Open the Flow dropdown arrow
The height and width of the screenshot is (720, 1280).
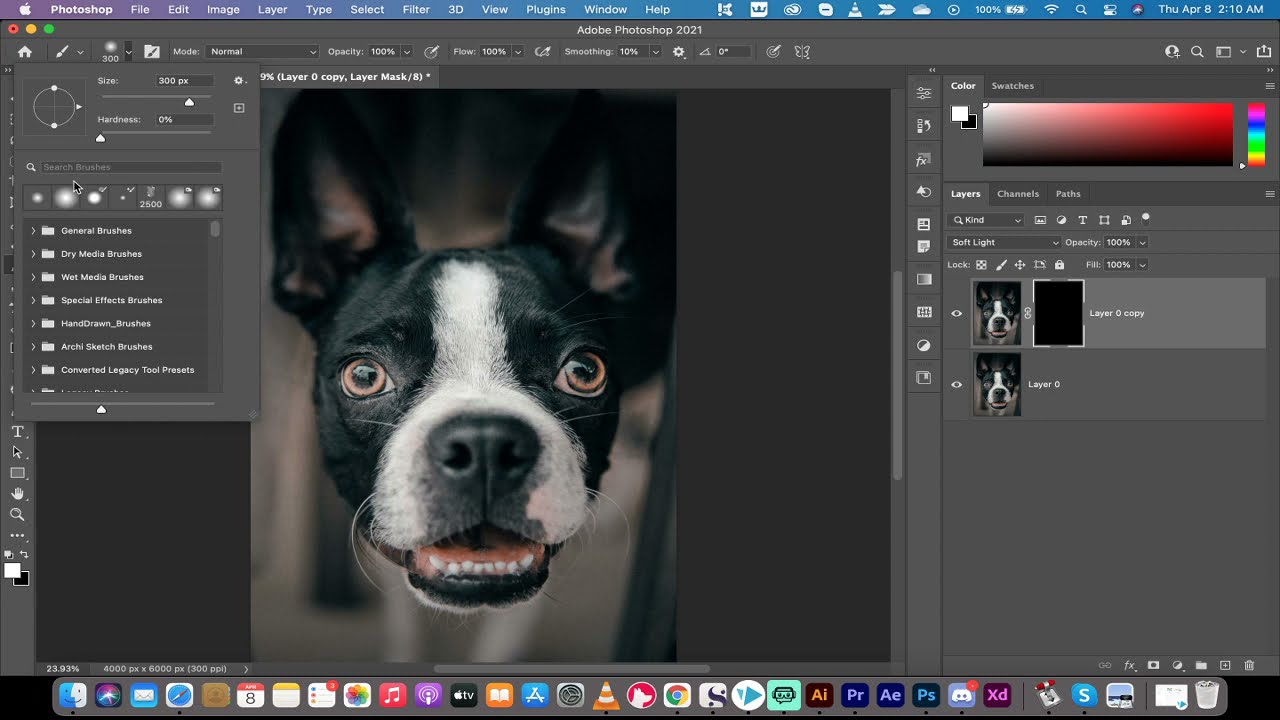(517, 51)
